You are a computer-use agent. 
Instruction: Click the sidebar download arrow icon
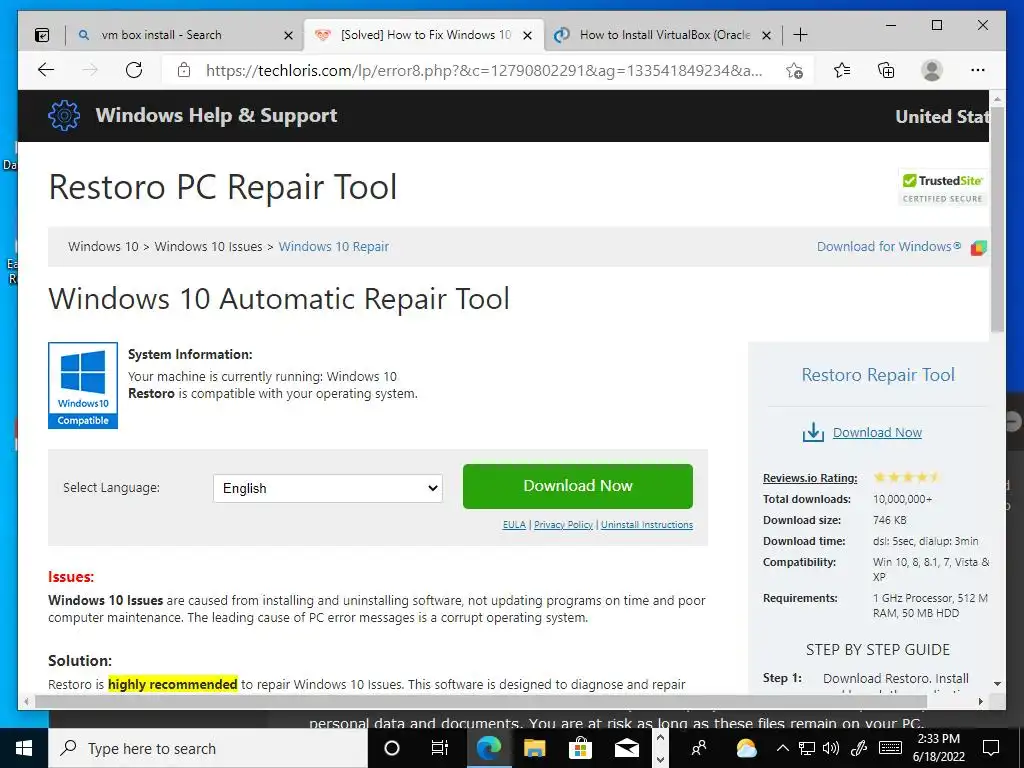click(x=813, y=432)
